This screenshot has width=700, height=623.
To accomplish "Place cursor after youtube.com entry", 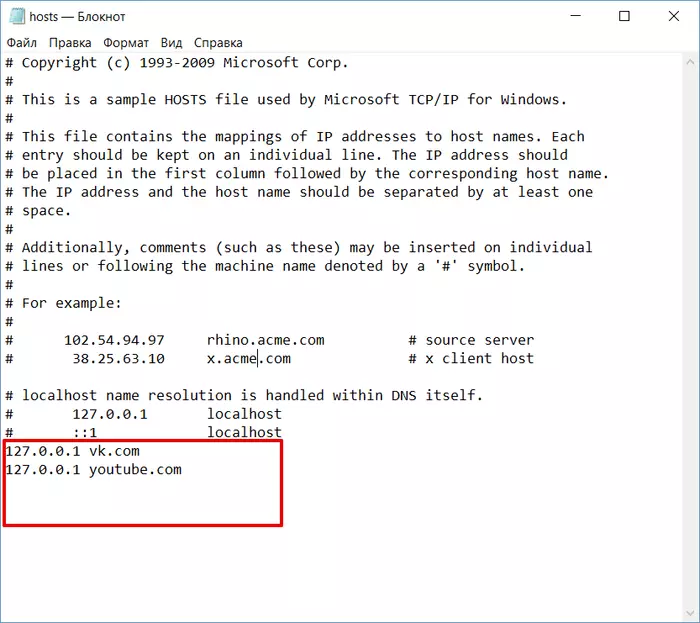I will coord(182,469).
